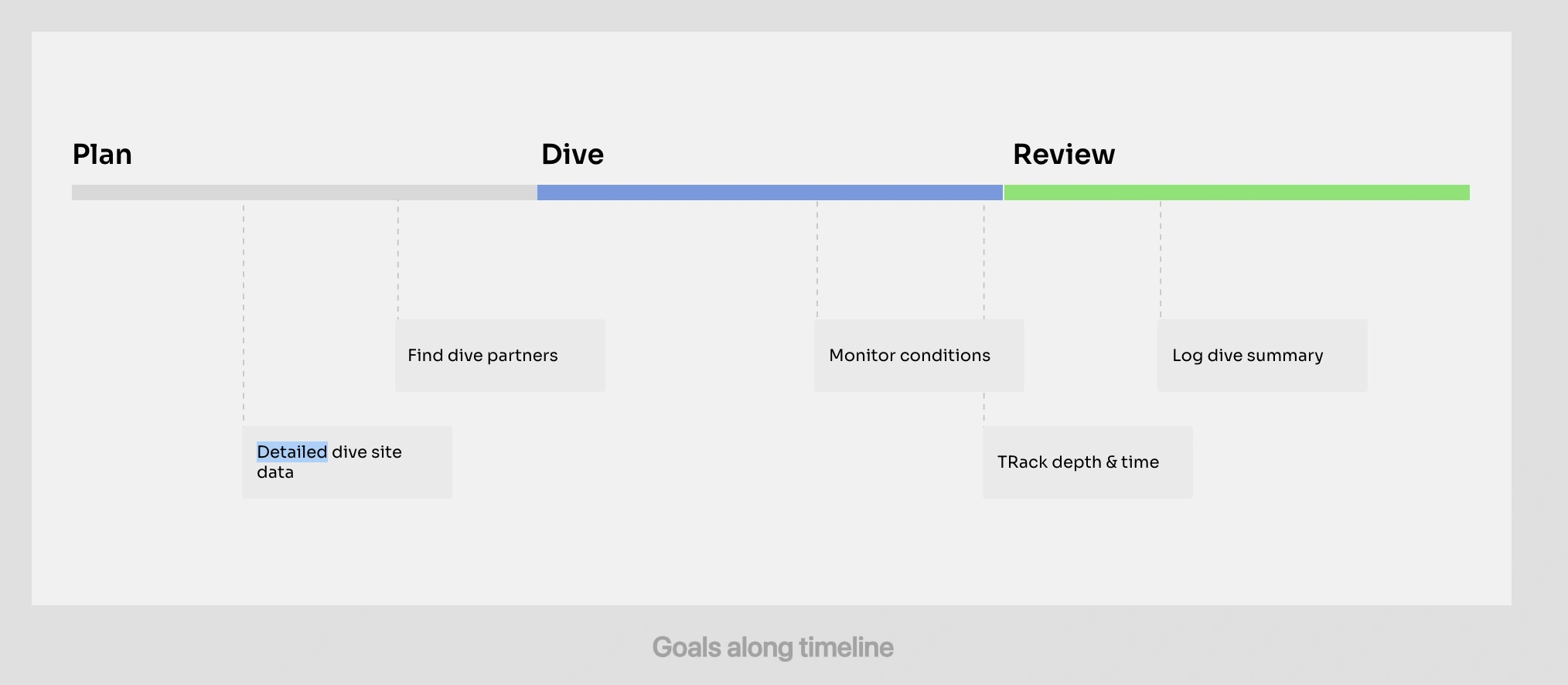Click the green Review timeline bar

1236,193
